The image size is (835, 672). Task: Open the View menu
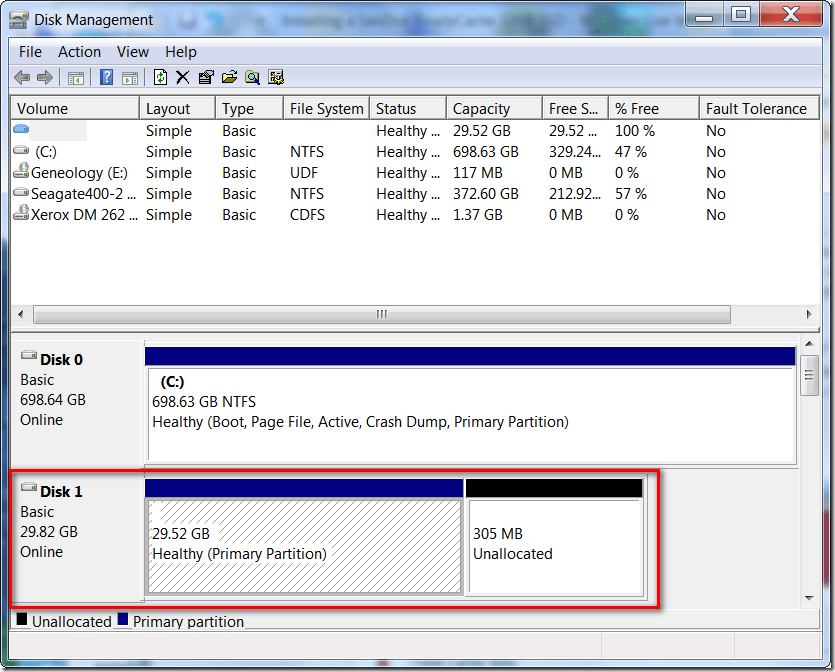(132, 52)
